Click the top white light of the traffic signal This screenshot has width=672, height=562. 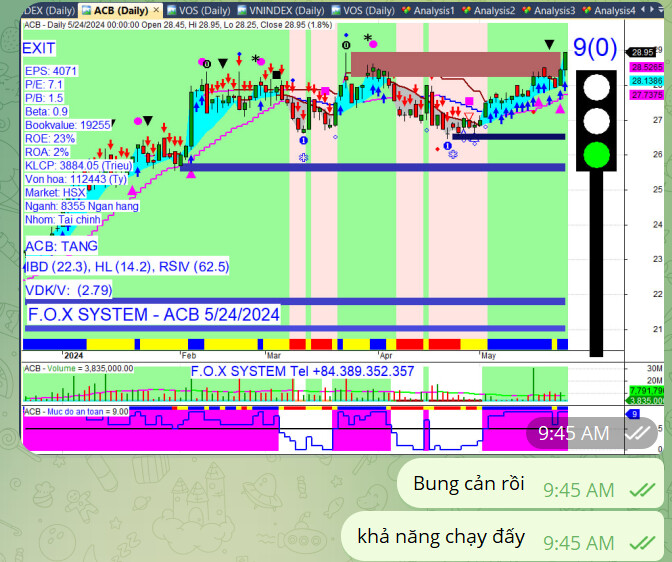[x=596, y=87]
